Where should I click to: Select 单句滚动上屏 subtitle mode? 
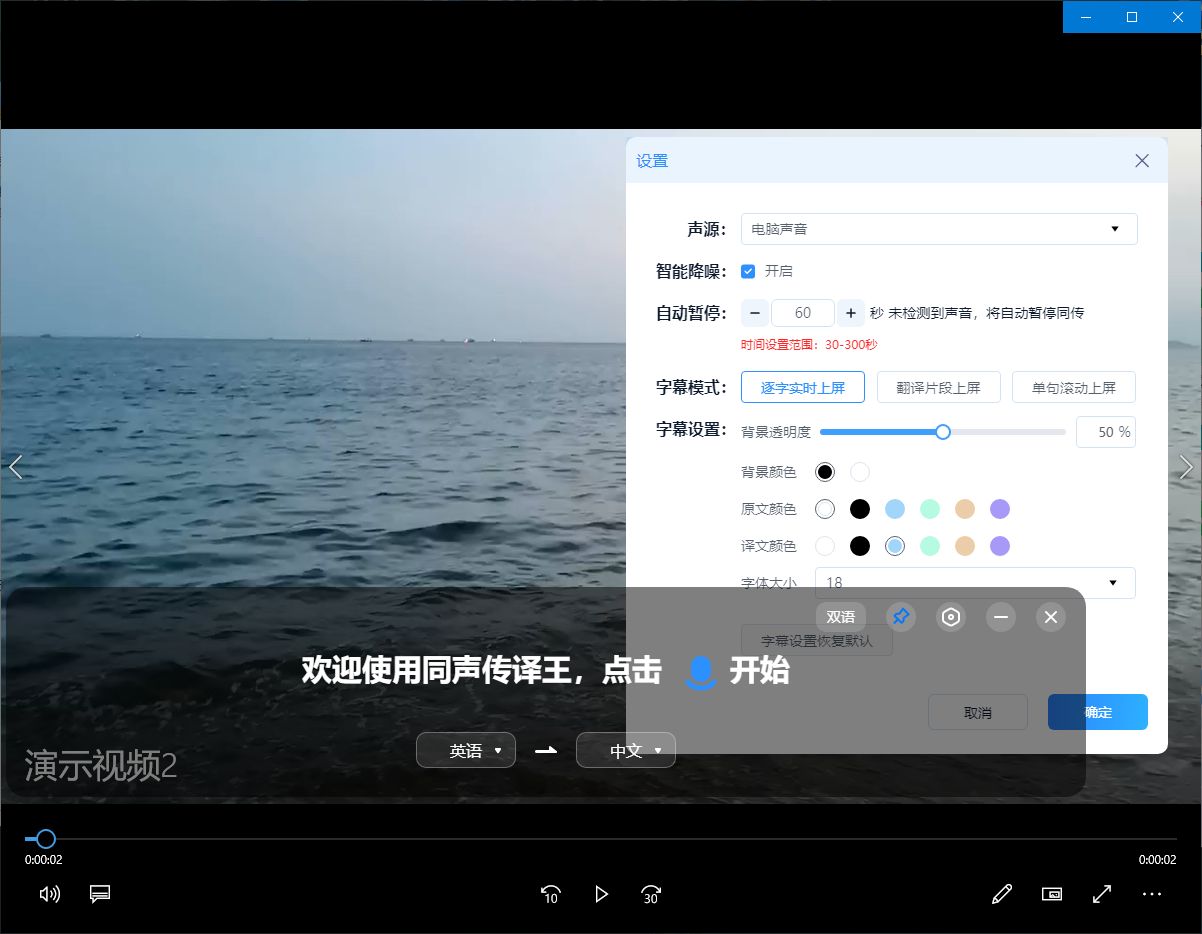[x=1074, y=388]
